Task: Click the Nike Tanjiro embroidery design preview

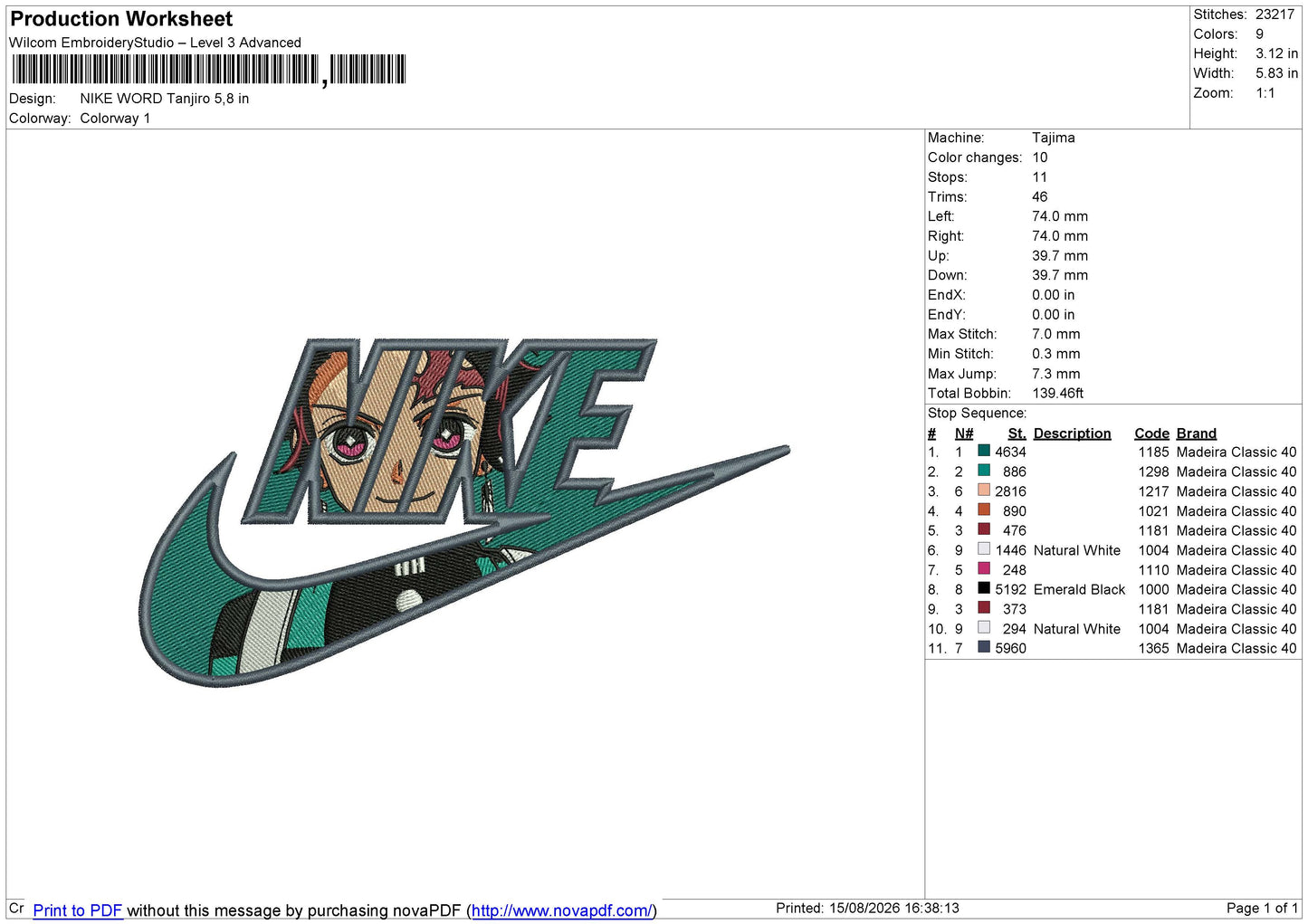Action: point(464,511)
